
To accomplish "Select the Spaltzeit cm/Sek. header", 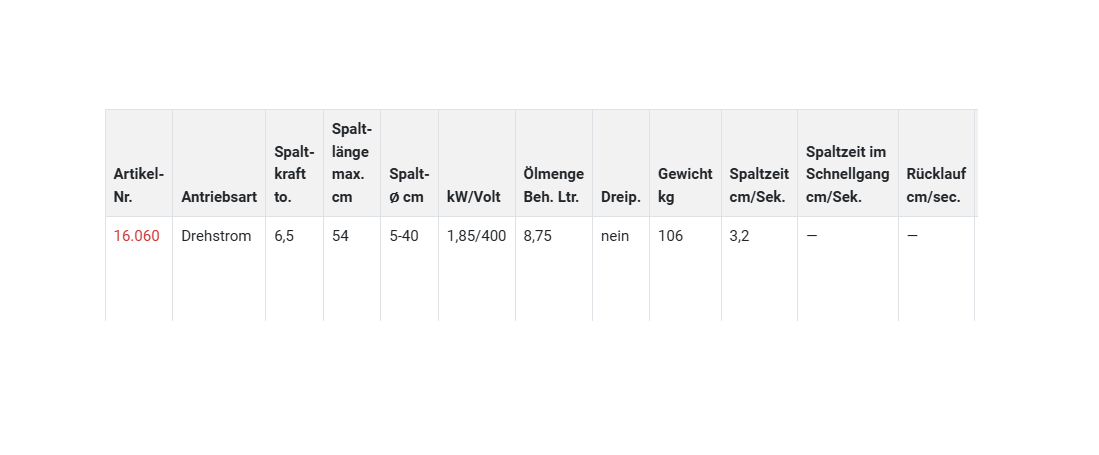I will [x=759, y=186].
